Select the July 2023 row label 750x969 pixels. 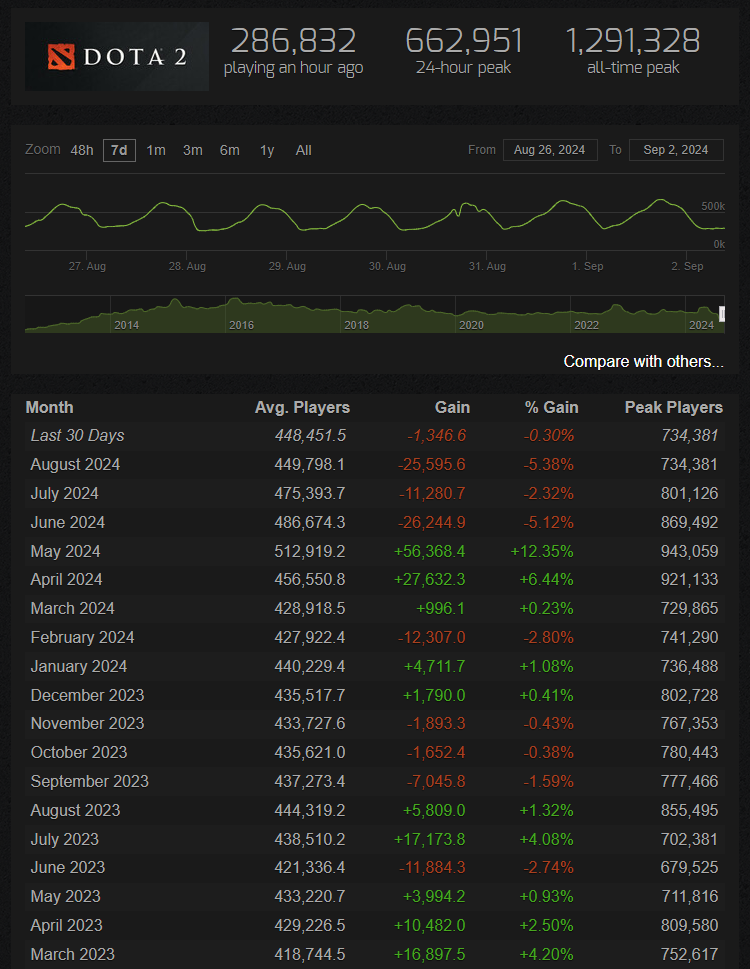click(64, 839)
